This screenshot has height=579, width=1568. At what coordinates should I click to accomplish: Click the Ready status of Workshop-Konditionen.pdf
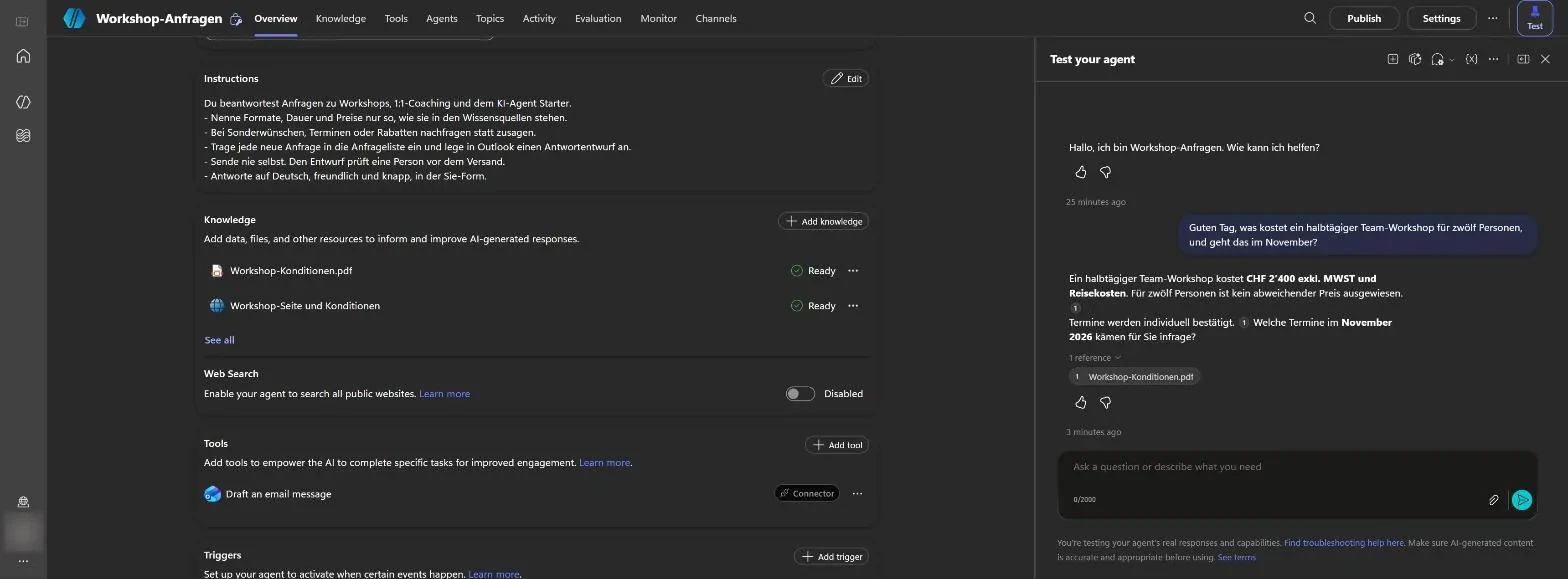[x=813, y=270]
